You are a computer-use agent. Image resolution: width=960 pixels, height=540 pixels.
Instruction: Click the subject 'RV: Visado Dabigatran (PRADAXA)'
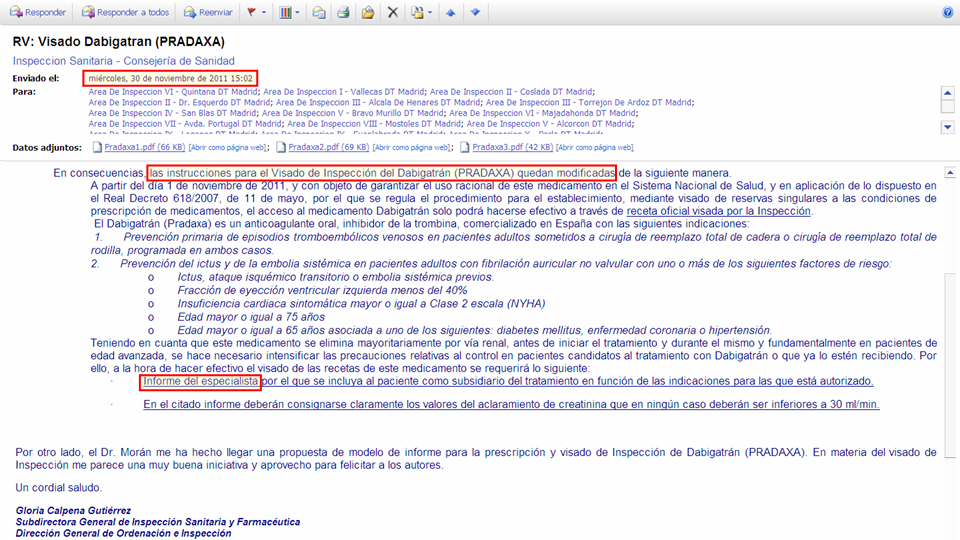point(119,42)
